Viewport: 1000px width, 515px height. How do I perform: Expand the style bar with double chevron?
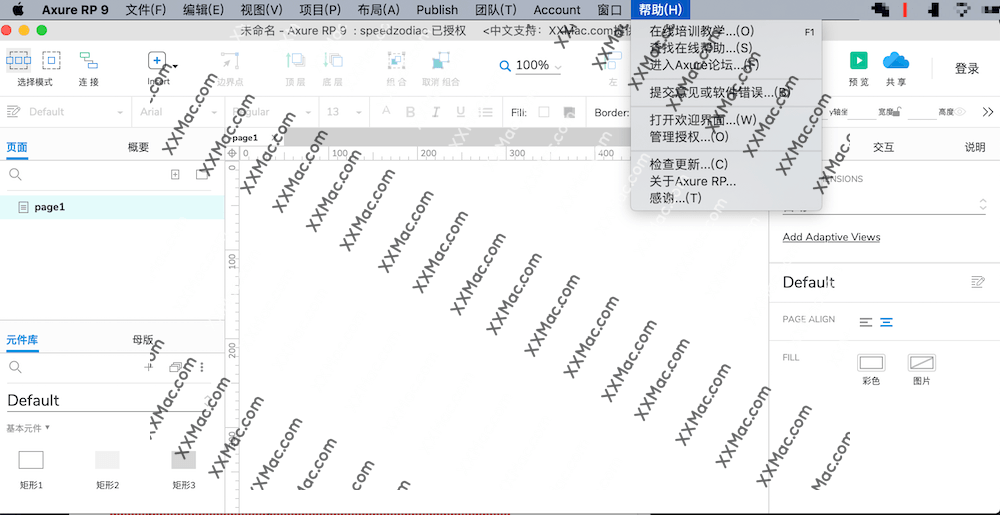coord(988,112)
